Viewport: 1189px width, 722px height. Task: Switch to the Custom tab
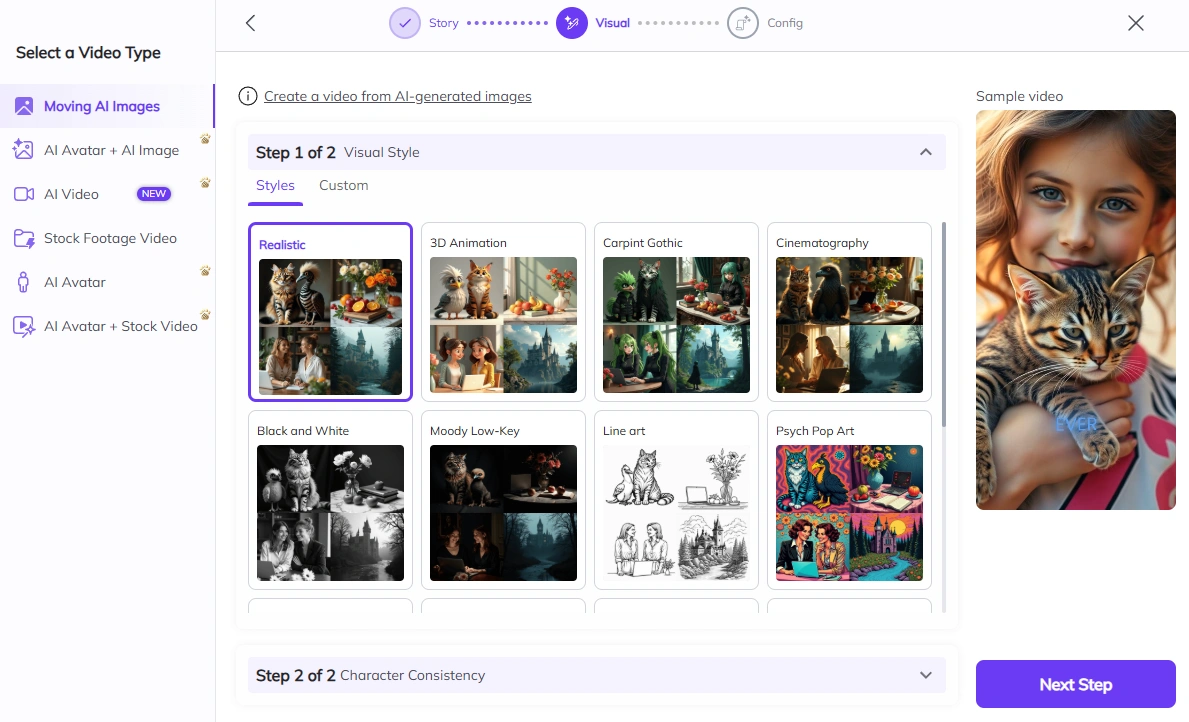[344, 186]
